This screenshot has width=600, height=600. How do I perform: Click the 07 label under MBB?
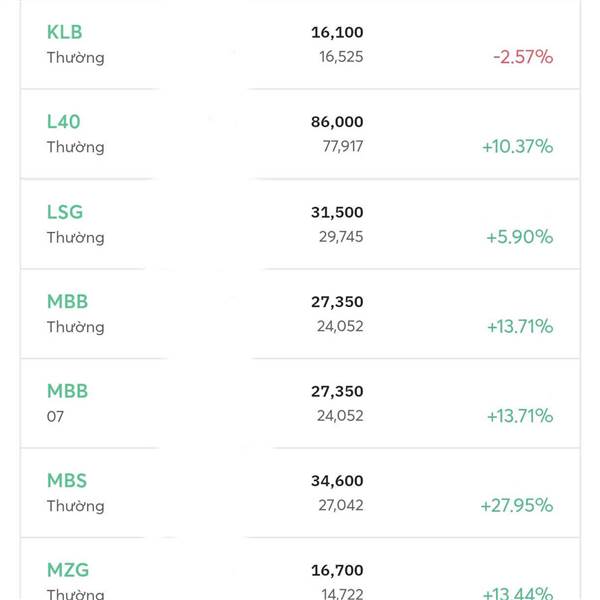[55, 416]
